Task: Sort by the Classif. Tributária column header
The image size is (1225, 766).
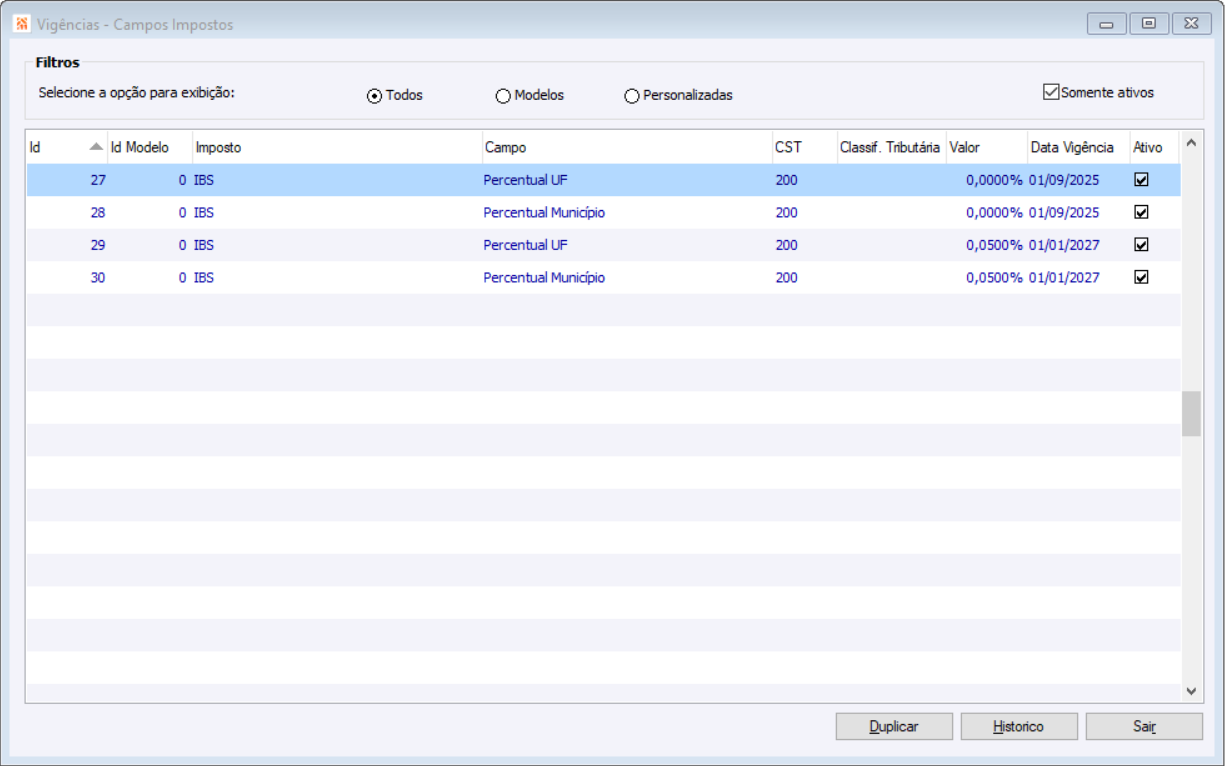Action: pyautogui.click(x=891, y=147)
